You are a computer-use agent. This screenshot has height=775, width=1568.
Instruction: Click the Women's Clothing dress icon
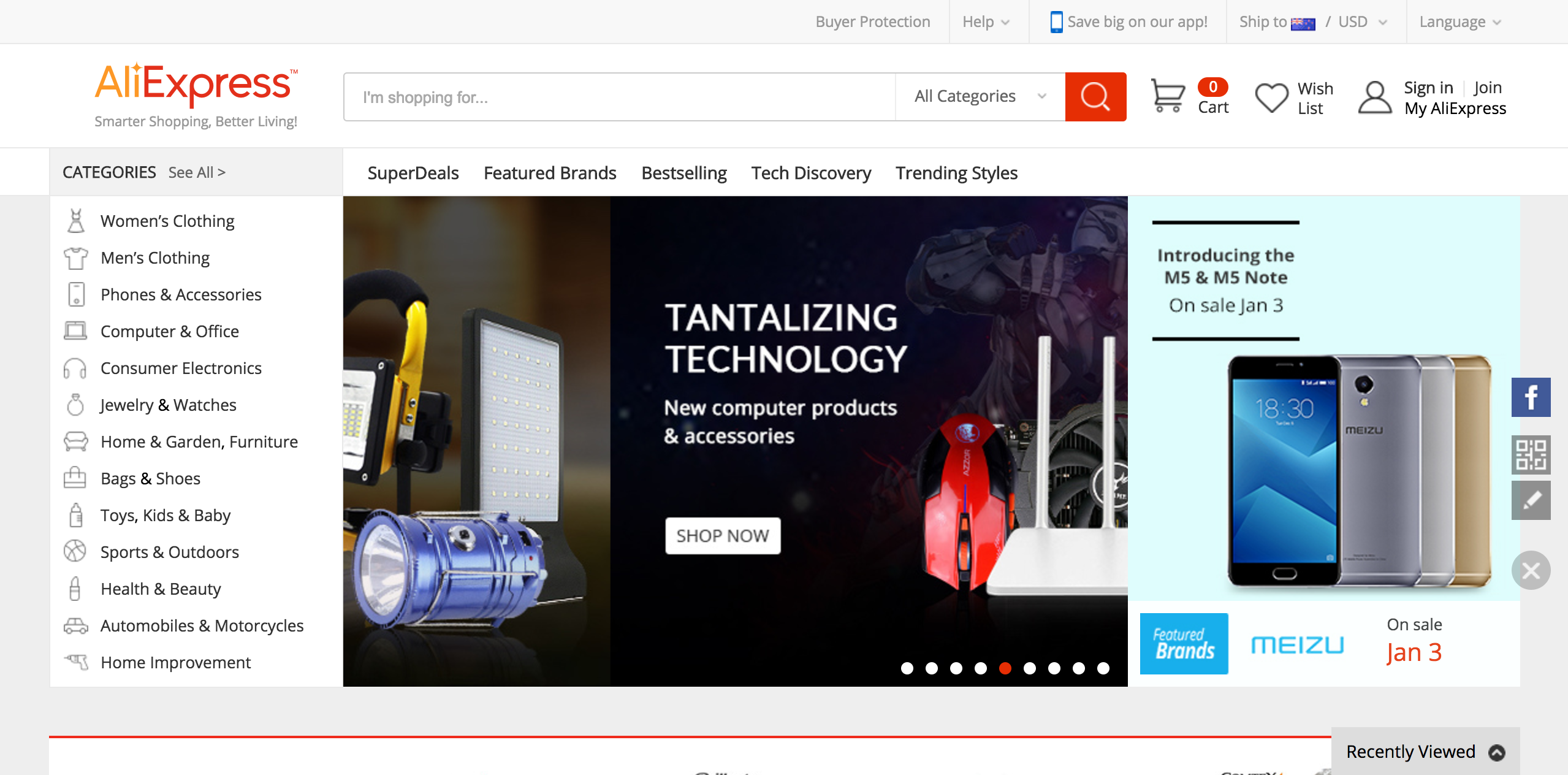coord(76,221)
